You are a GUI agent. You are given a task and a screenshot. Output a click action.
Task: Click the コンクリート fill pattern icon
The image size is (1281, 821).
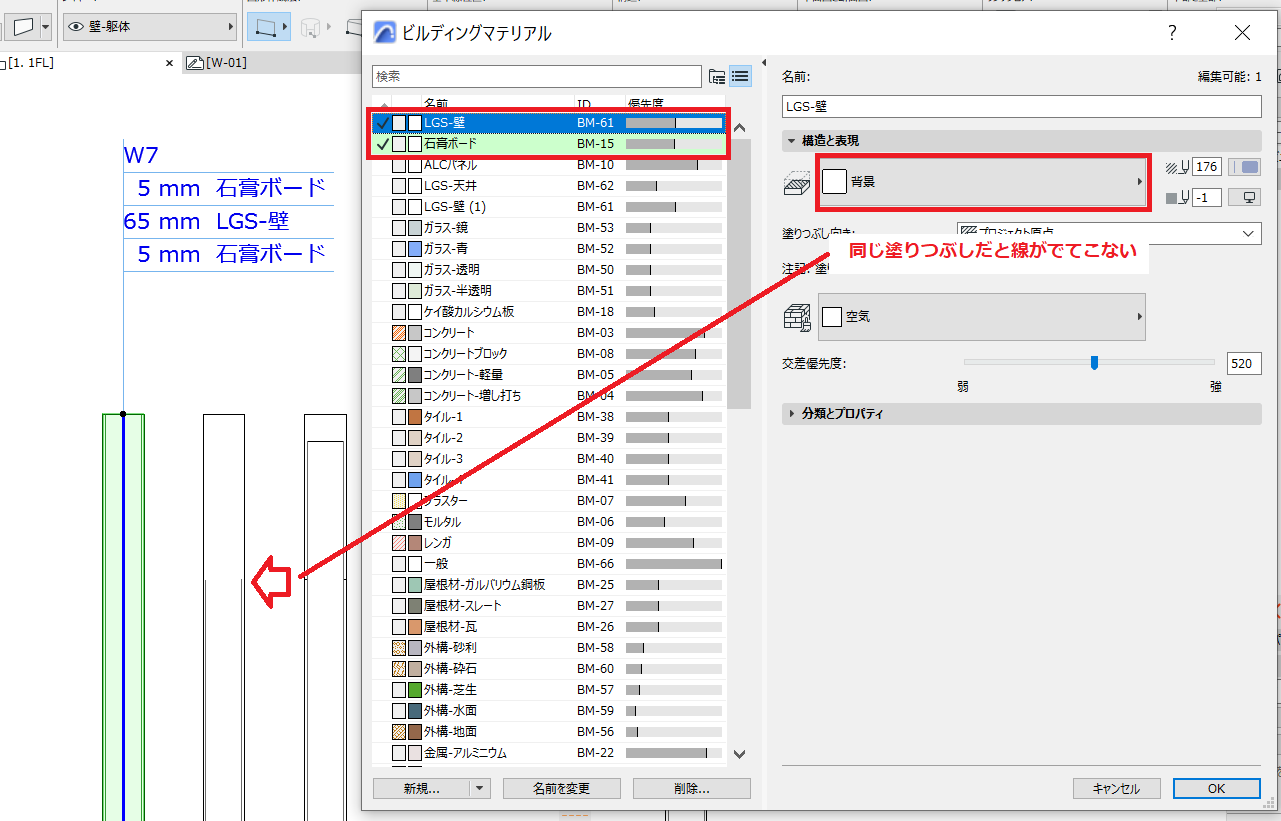click(399, 333)
